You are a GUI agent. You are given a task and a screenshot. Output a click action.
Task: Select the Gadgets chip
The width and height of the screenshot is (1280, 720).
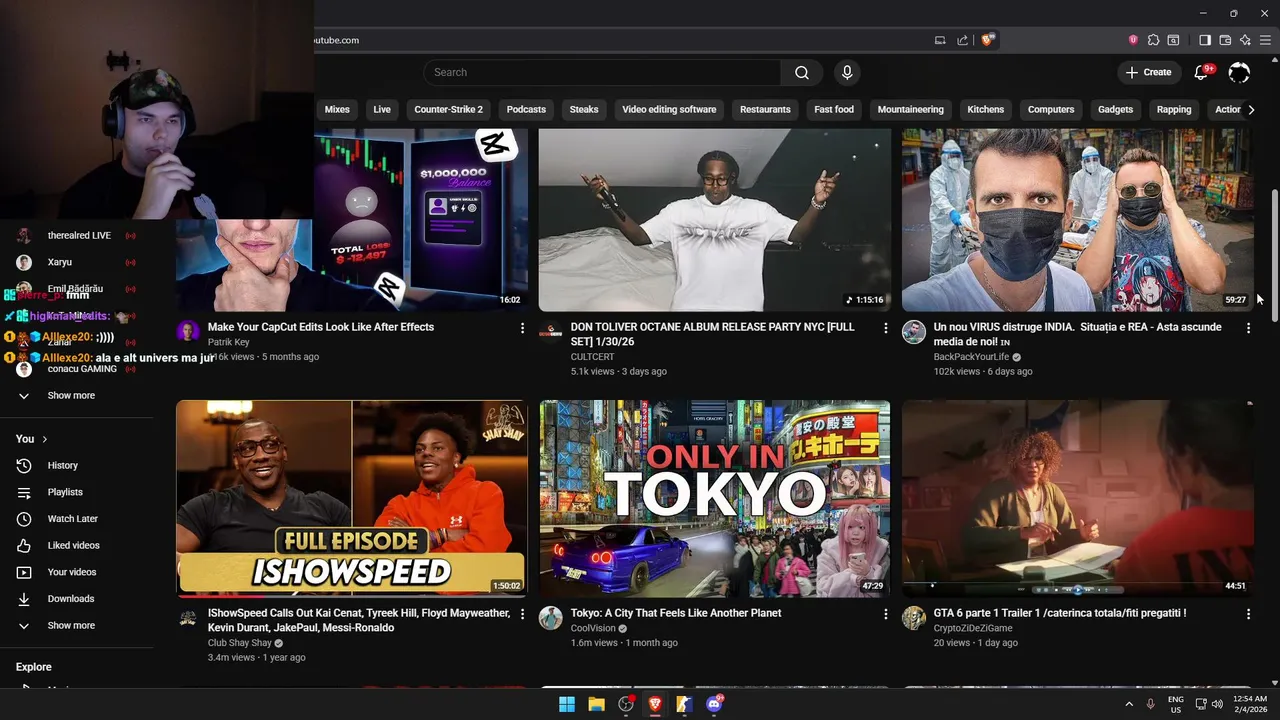coord(1115,109)
